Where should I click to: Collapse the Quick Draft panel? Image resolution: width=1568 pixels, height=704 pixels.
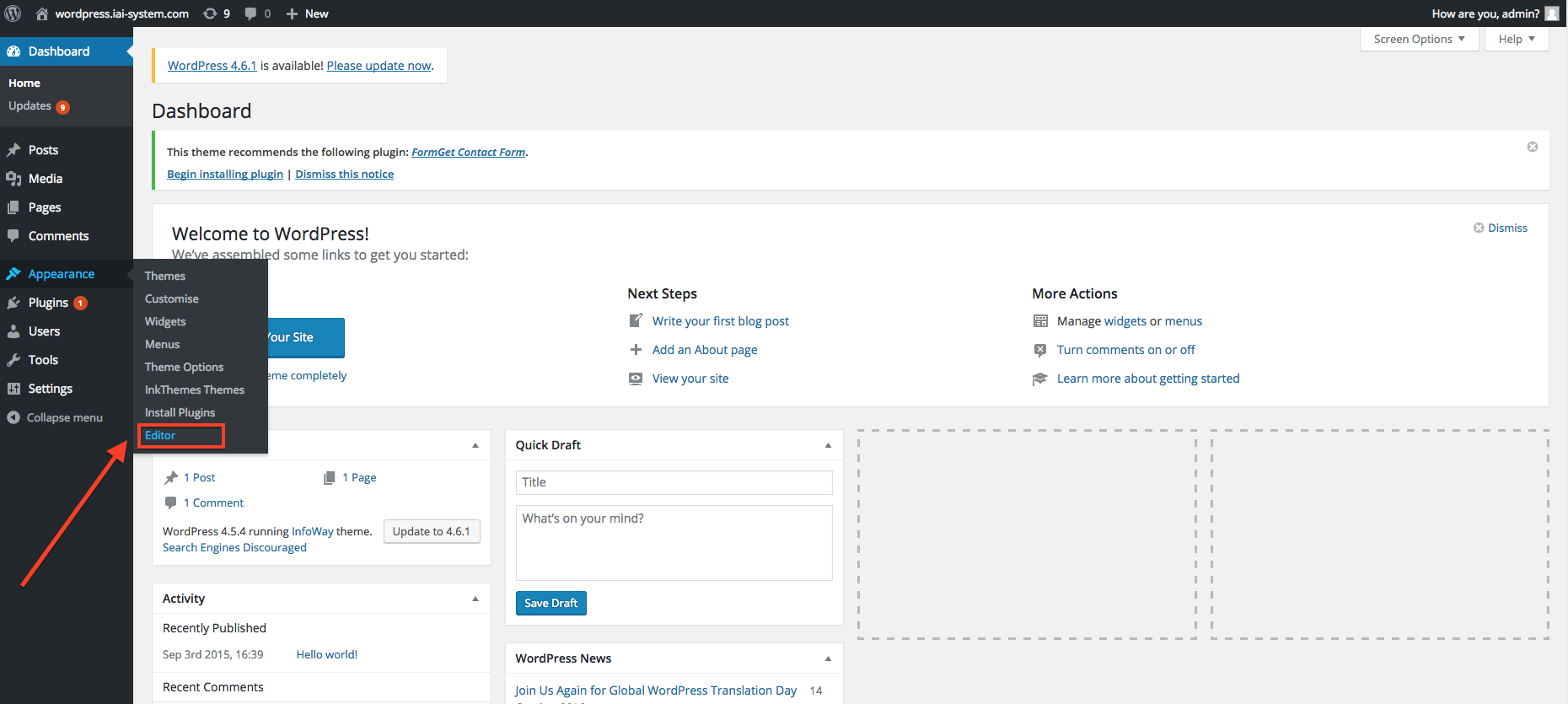click(828, 445)
